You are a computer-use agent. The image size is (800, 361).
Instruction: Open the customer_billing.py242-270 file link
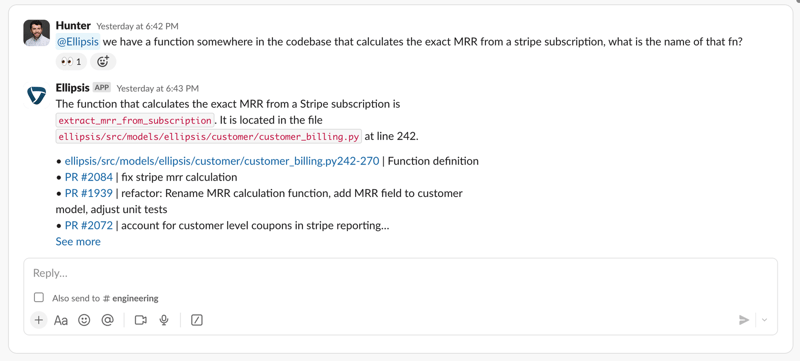click(x=222, y=161)
